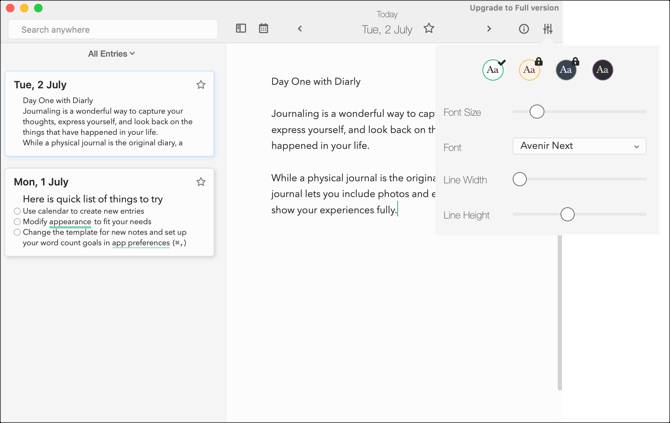Image resolution: width=670 pixels, height=423 pixels.
Task: Focus the Search anywhere field
Action: pos(113,29)
